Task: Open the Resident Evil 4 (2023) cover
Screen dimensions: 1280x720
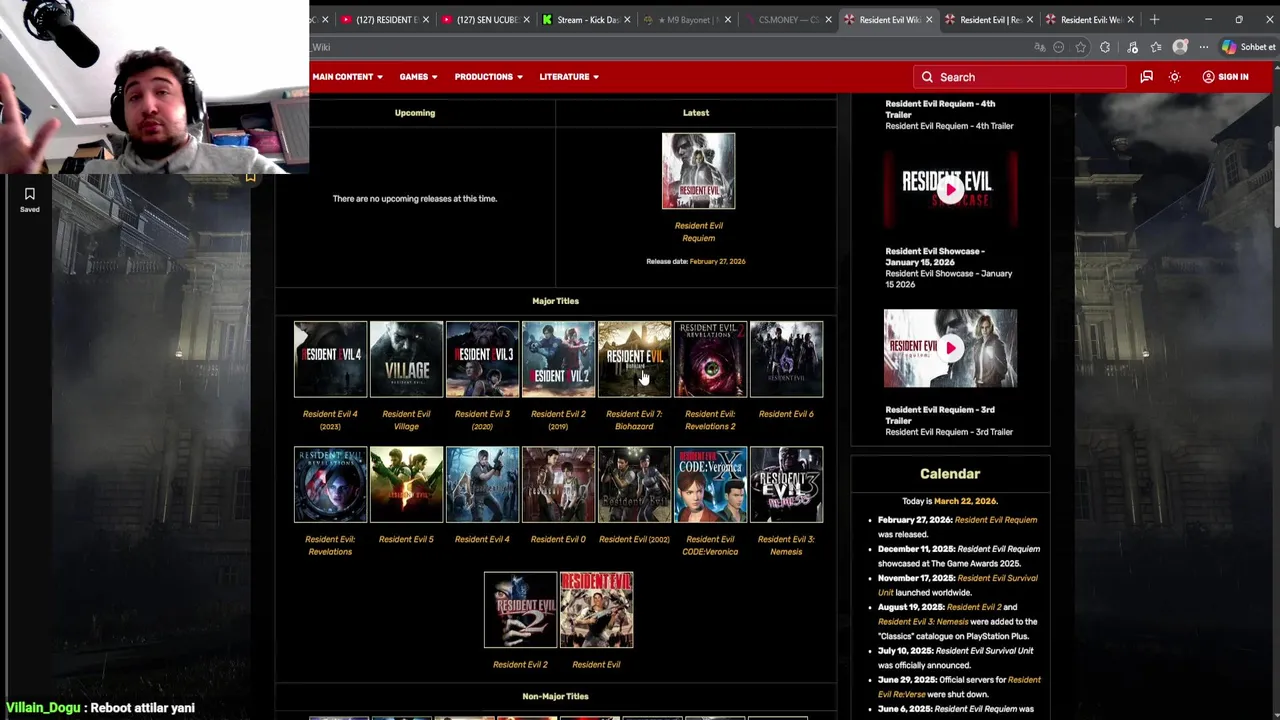Action: 330,359
